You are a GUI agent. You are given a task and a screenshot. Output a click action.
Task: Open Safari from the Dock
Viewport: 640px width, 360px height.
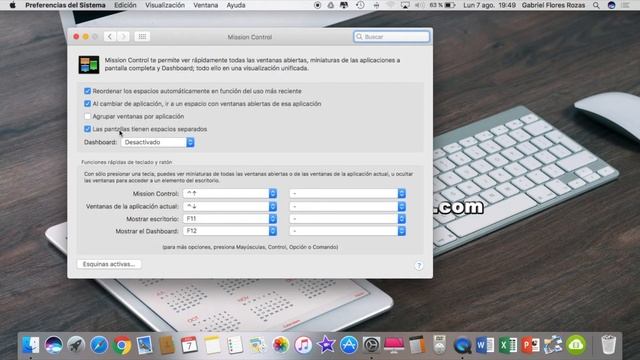point(99,345)
